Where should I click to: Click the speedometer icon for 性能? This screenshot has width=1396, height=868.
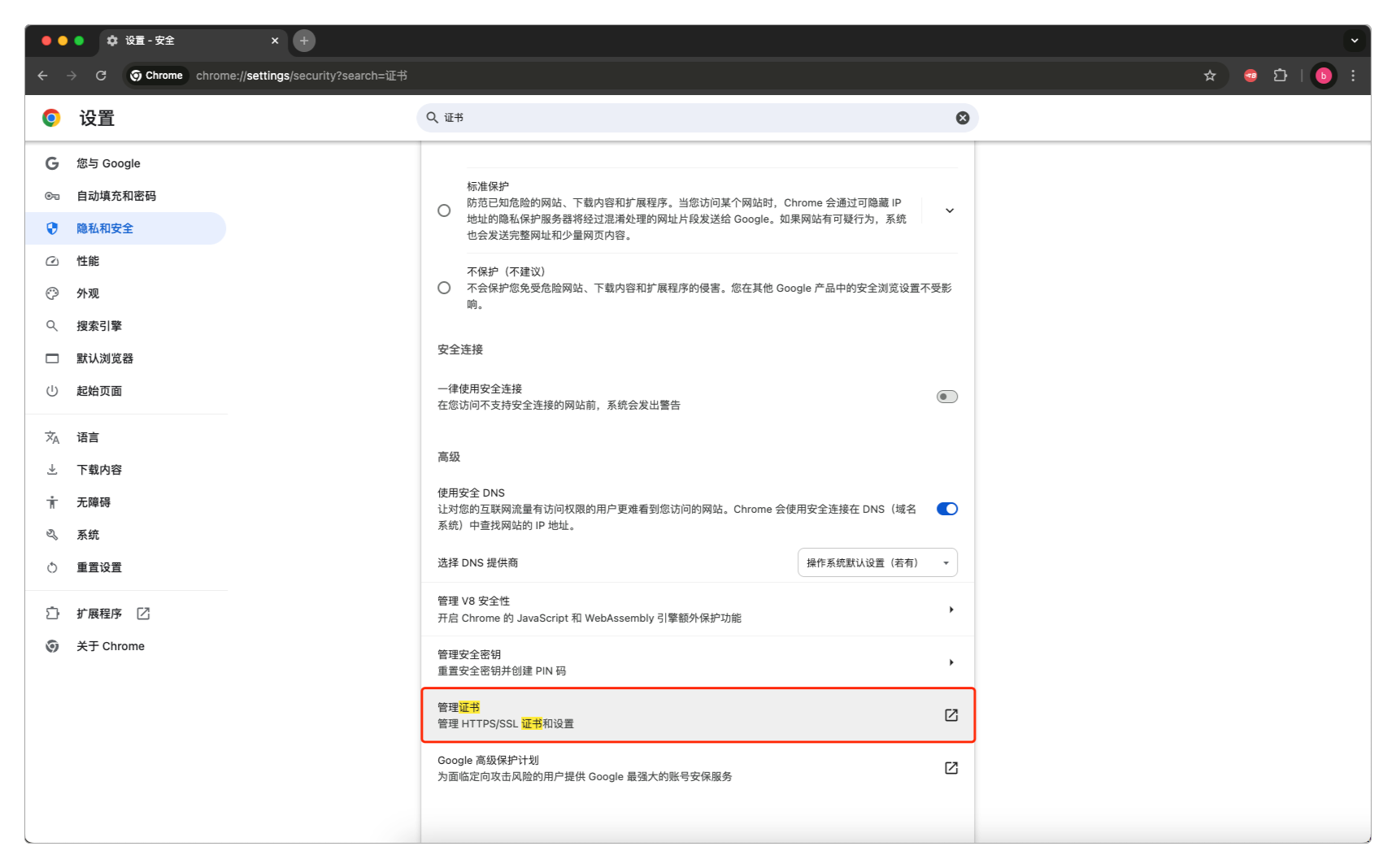coord(52,261)
